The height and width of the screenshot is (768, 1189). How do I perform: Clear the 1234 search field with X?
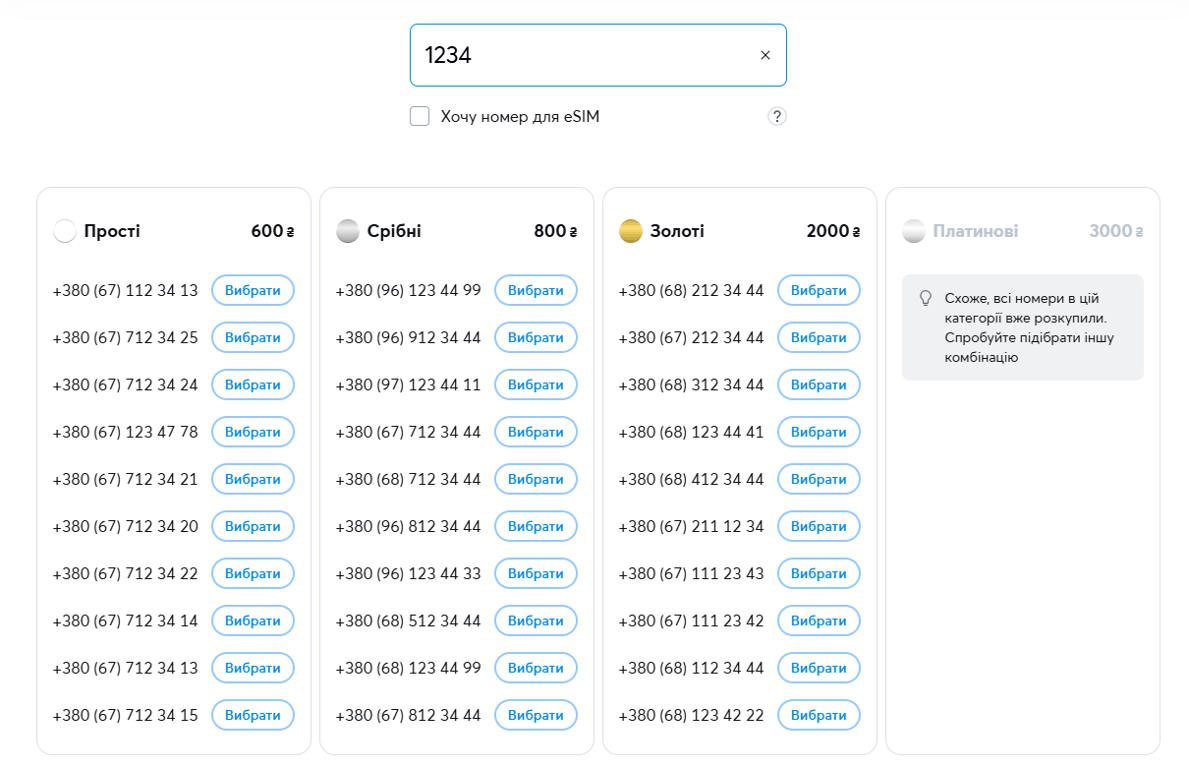(765, 55)
